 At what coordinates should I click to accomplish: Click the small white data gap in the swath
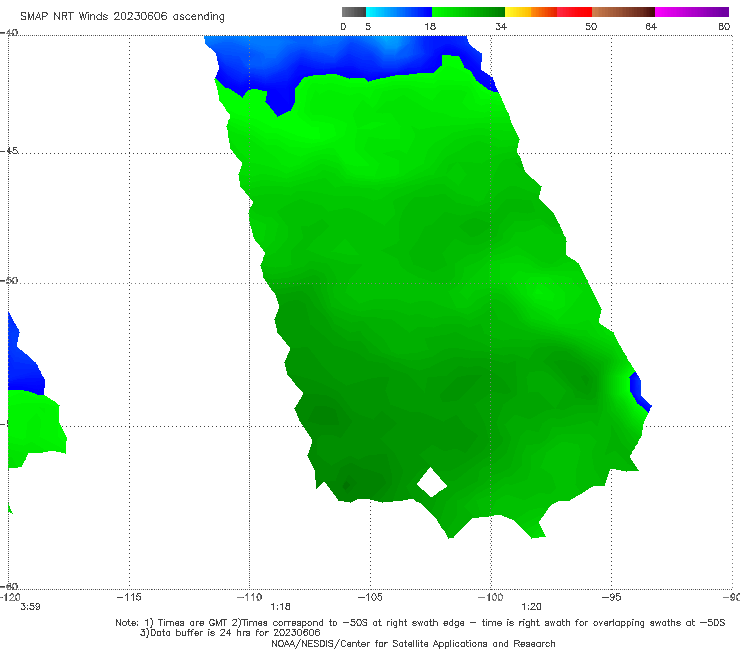click(x=432, y=482)
